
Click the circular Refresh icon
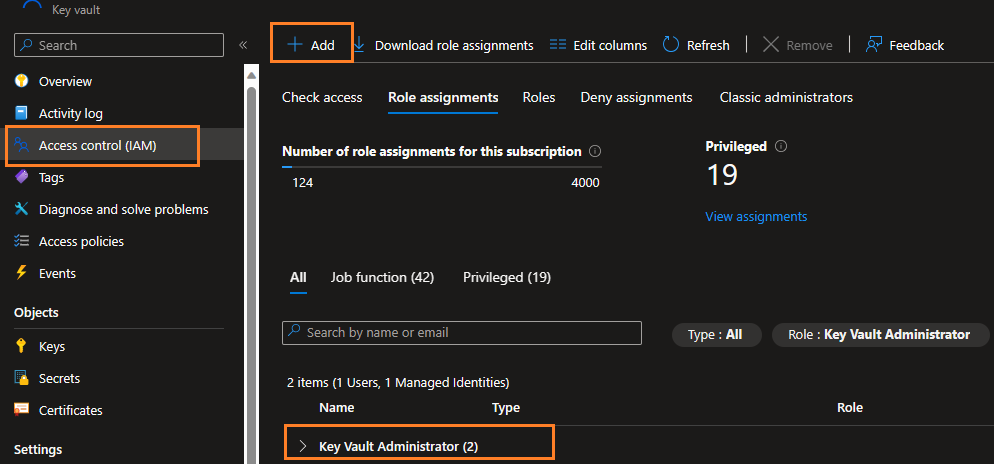point(671,45)
